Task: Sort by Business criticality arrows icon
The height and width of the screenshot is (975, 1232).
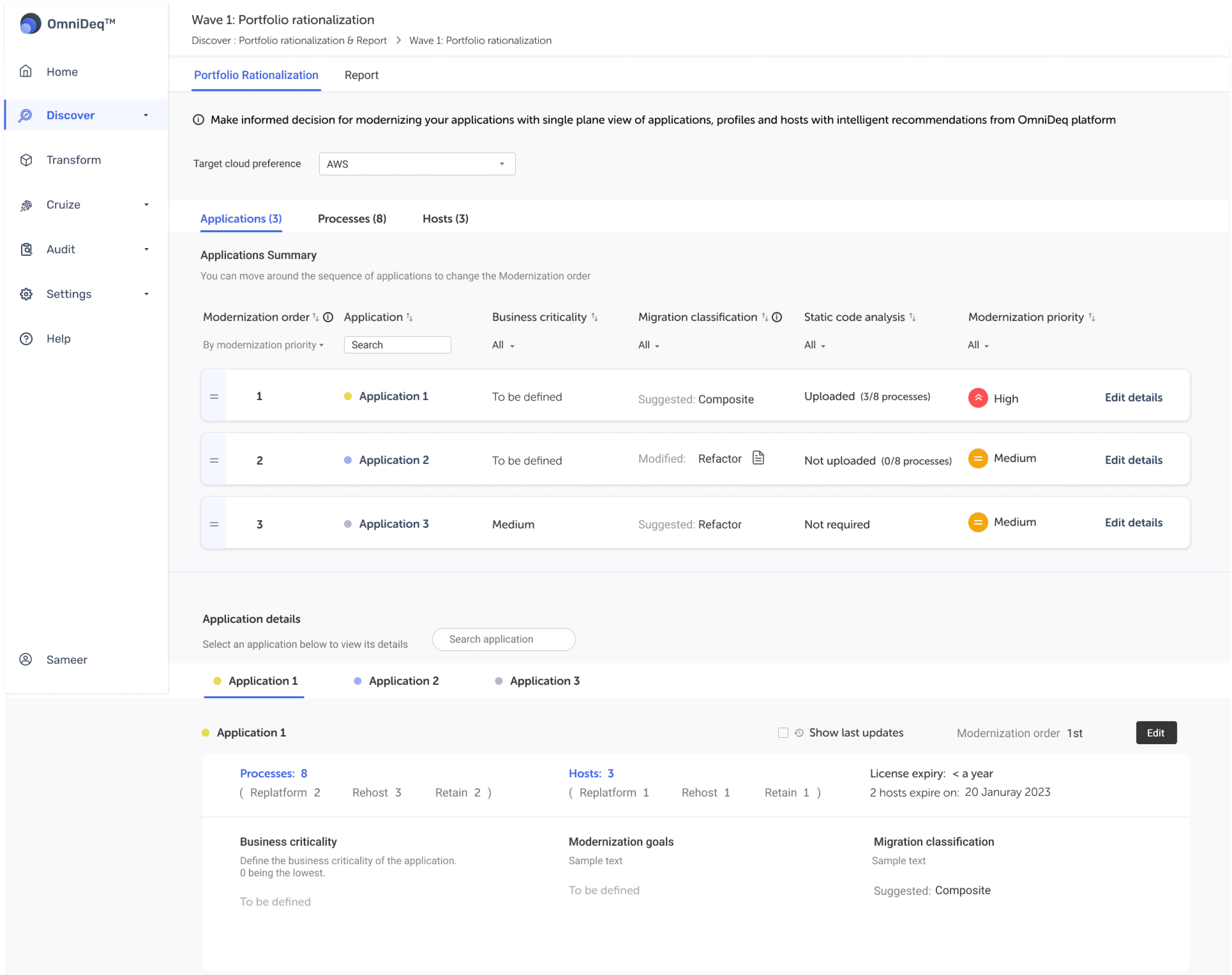Action: (594, 317)
